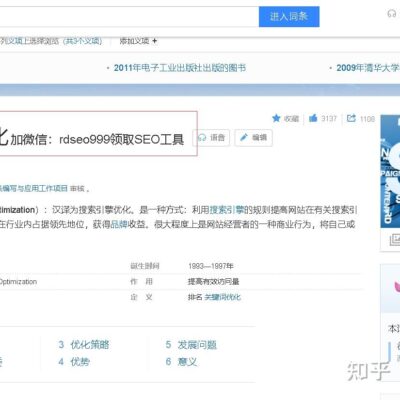
Task: Open the book cover thumbnail image
Action: [x=390, y=171]
